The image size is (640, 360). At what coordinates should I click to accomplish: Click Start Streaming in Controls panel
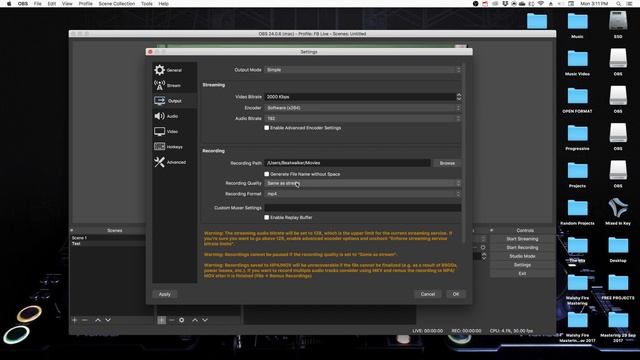tap(522, 239)
